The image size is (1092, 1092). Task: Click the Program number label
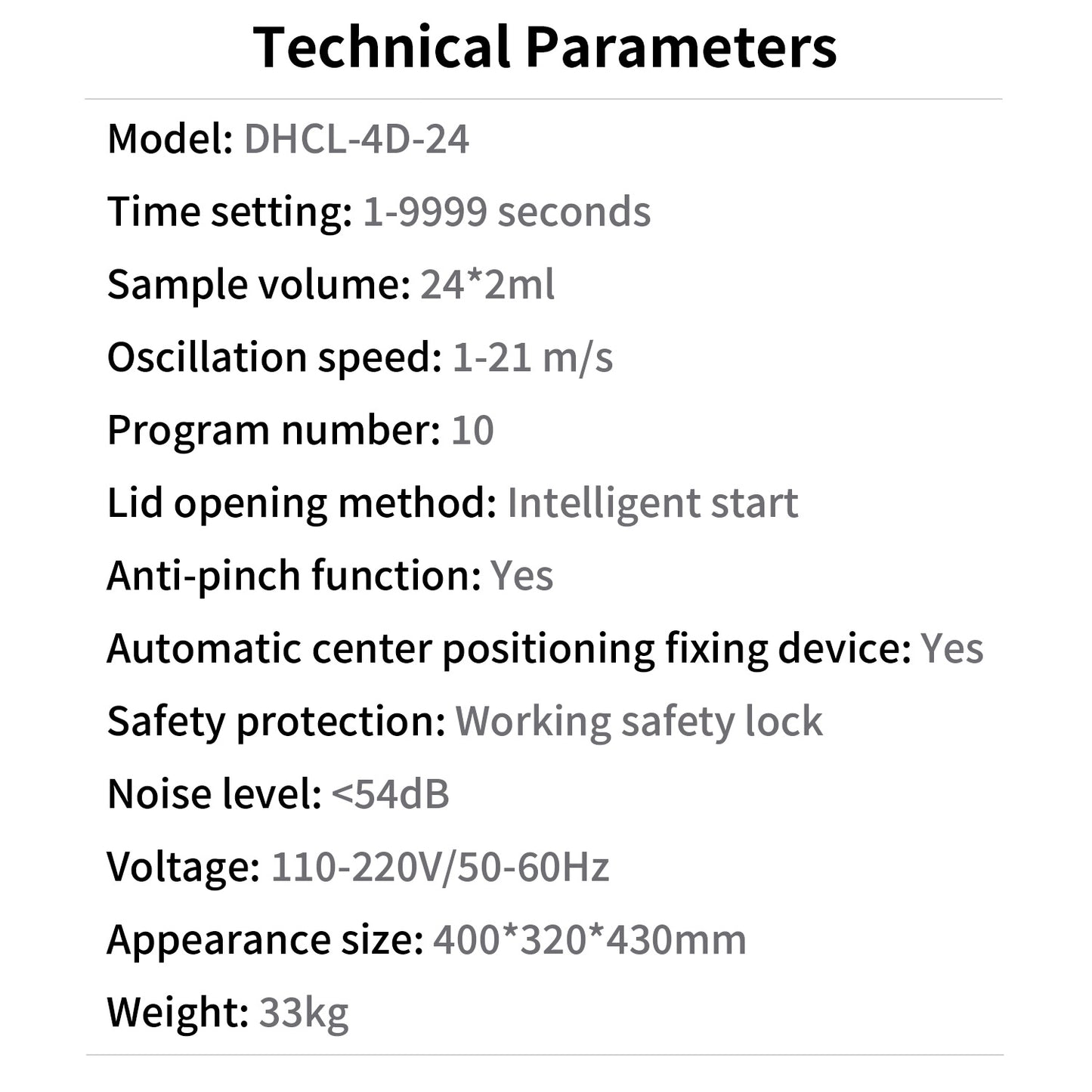274,431
